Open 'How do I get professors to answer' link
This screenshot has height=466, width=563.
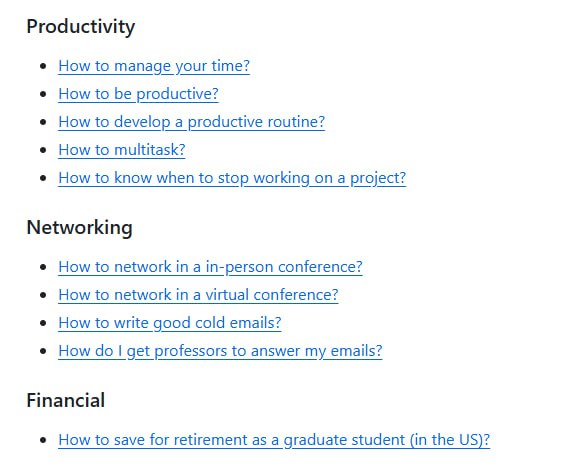220,351
